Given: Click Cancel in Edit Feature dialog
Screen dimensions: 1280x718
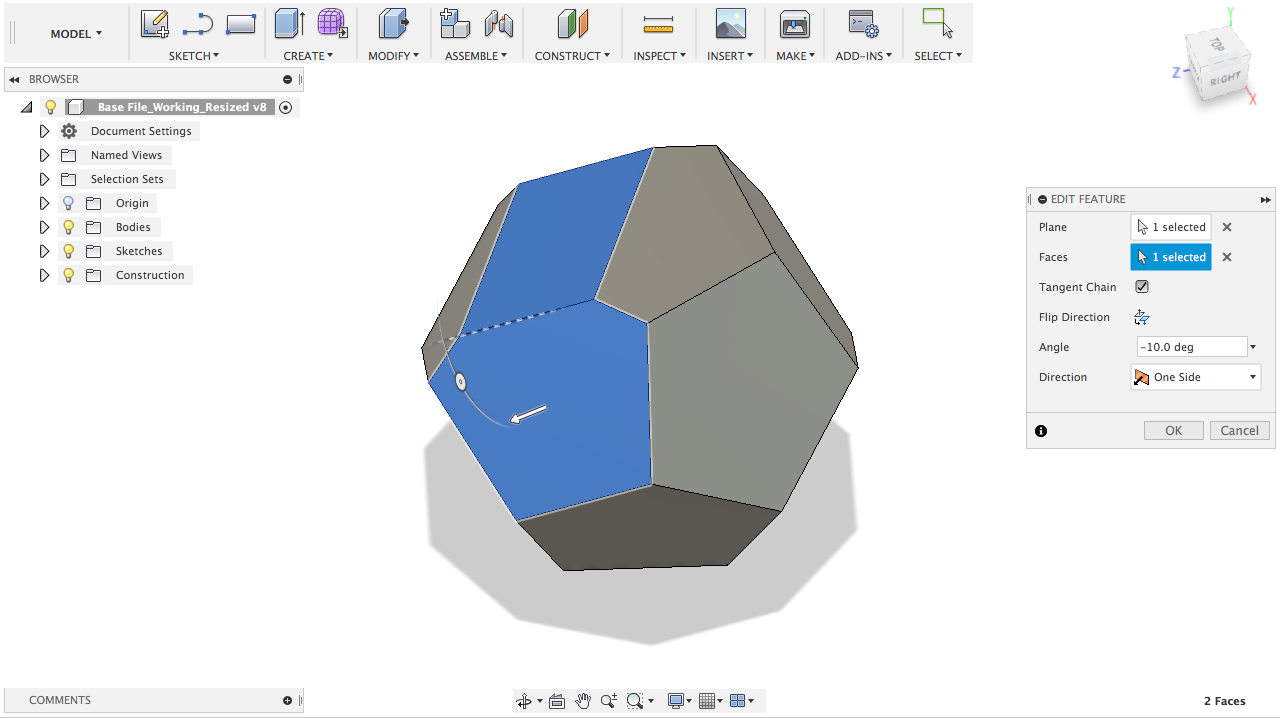Looking at the screenshot, I should pyautogui.click(x=1240, y=431).
